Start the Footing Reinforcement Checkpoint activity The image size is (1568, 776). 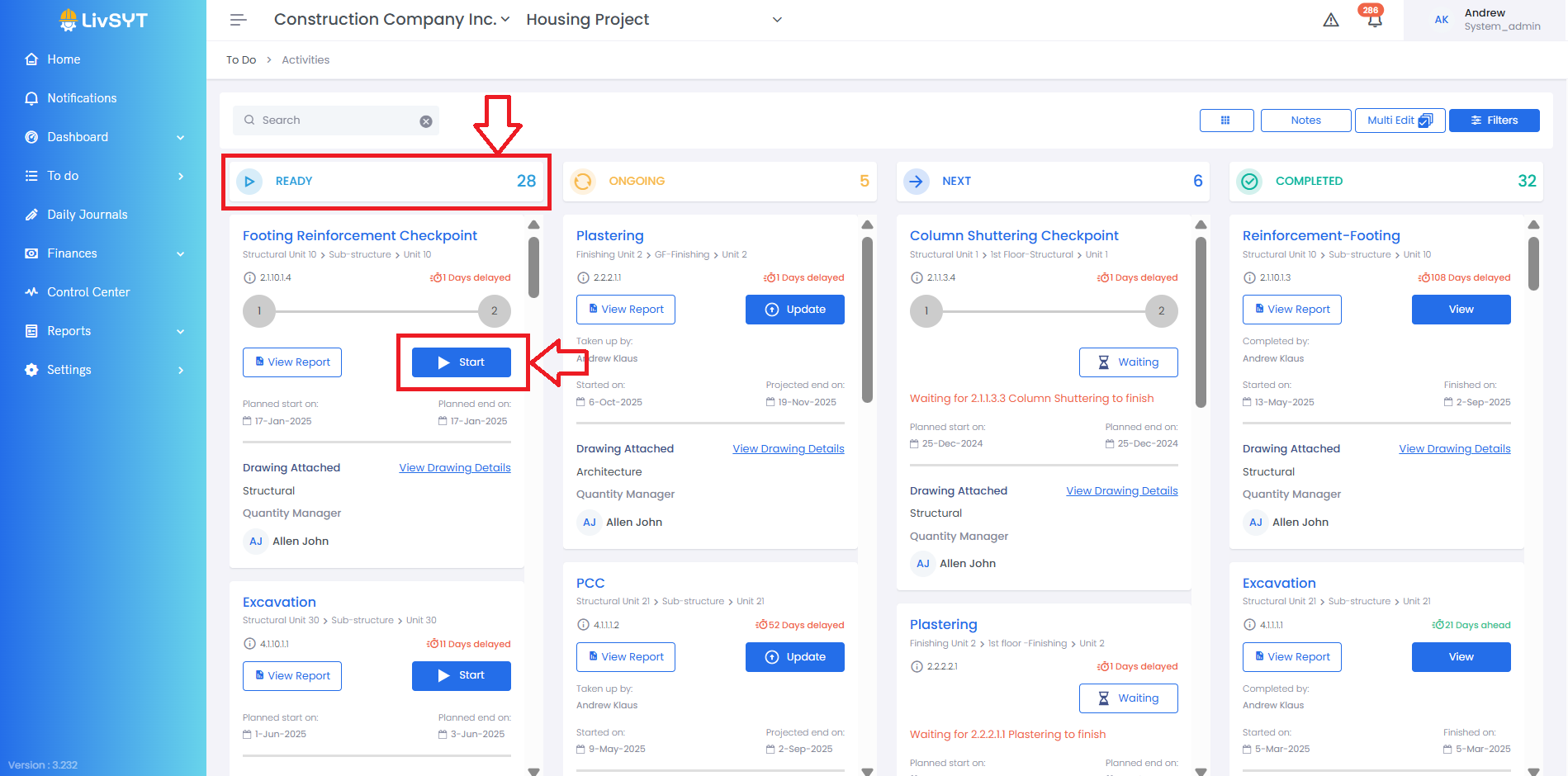[x=461, y=362]
